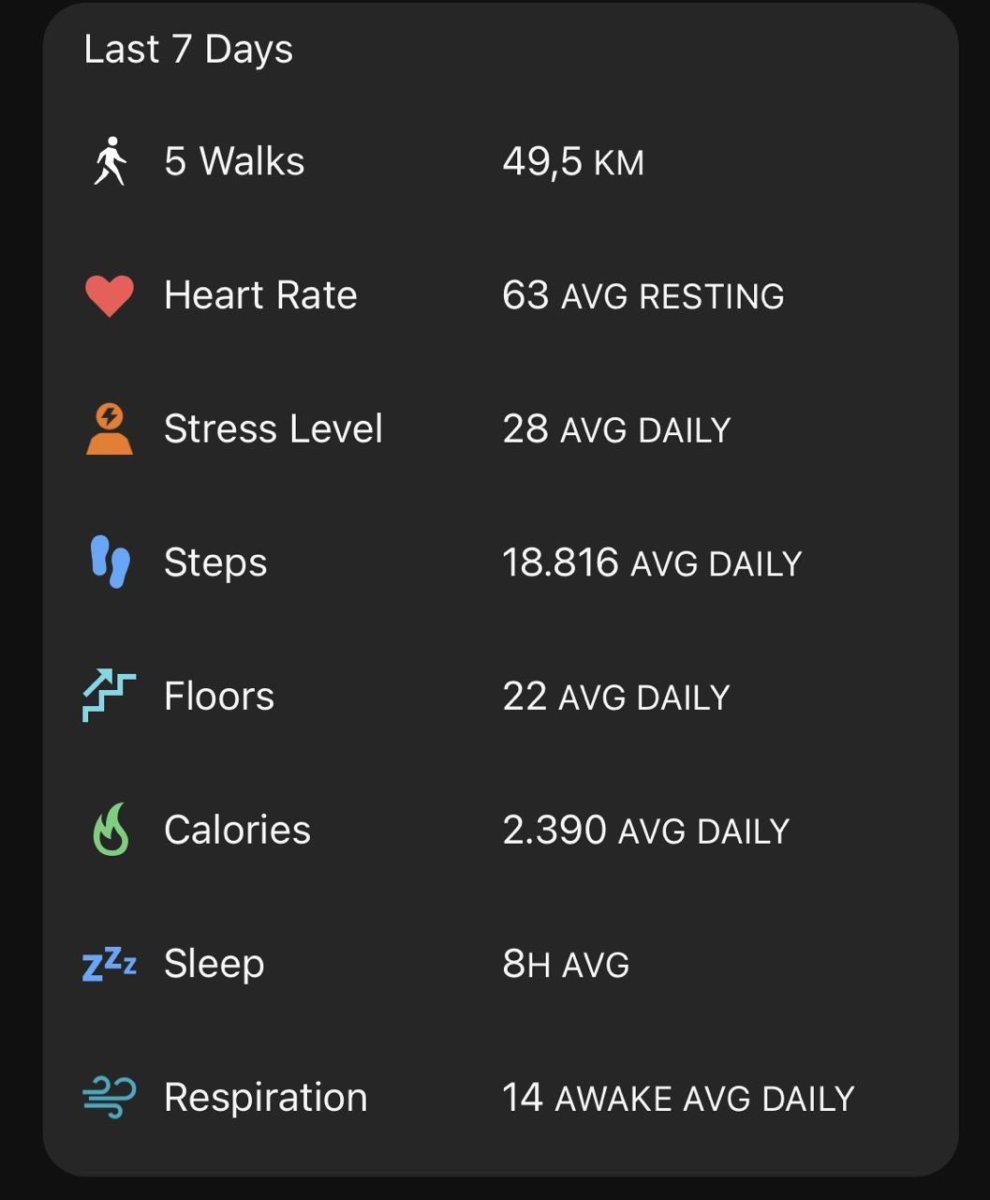Open the 5 Walks summary

234,161
